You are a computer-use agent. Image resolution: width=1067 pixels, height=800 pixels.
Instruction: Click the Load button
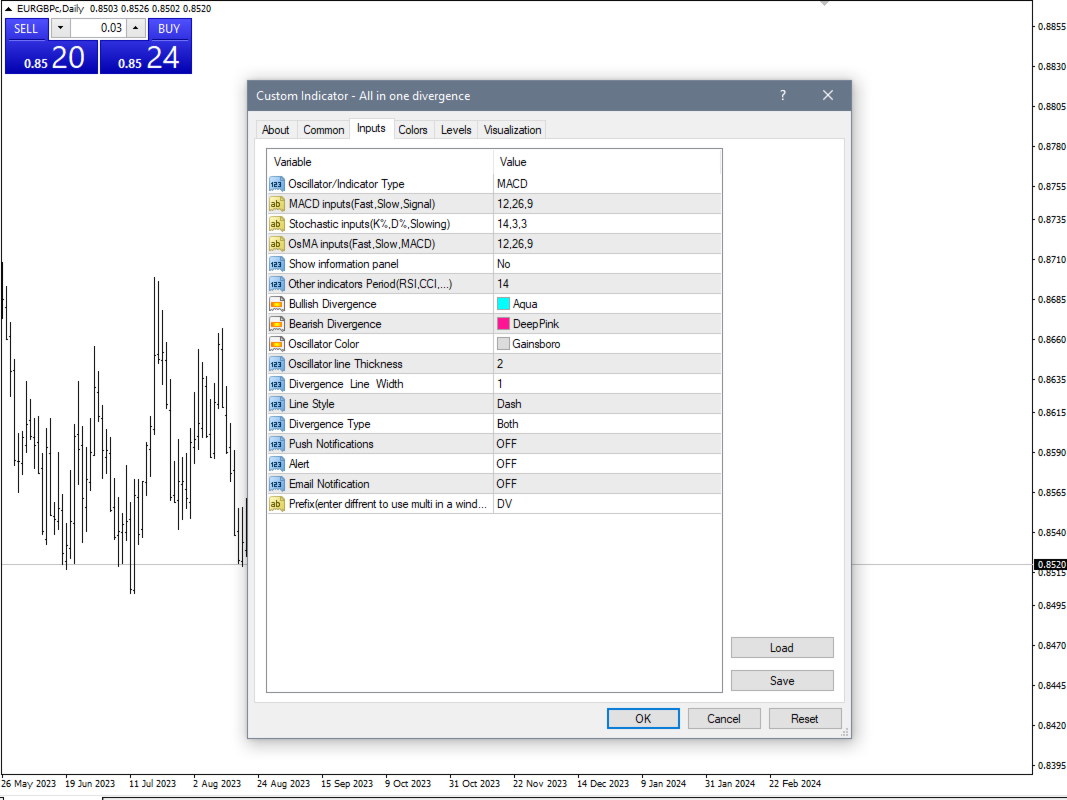pos(782,648)
